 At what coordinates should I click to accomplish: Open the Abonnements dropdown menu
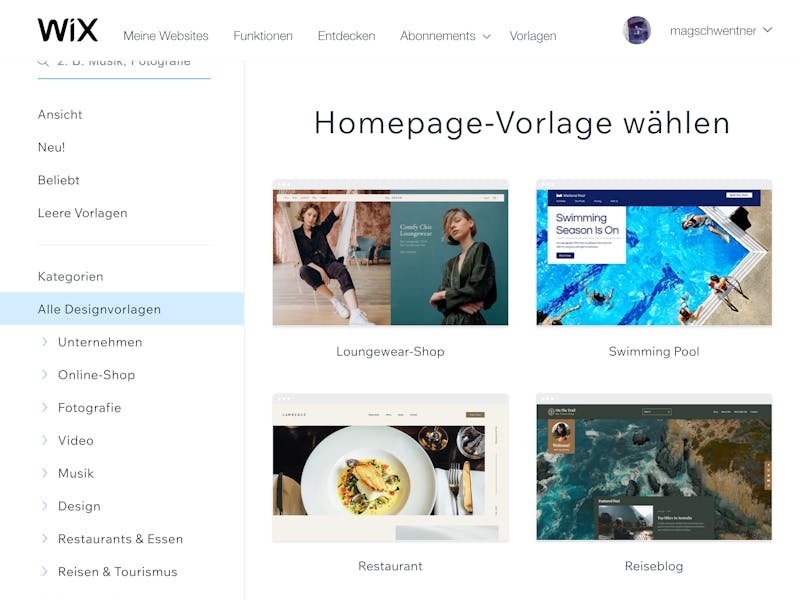tap(445, 36)
